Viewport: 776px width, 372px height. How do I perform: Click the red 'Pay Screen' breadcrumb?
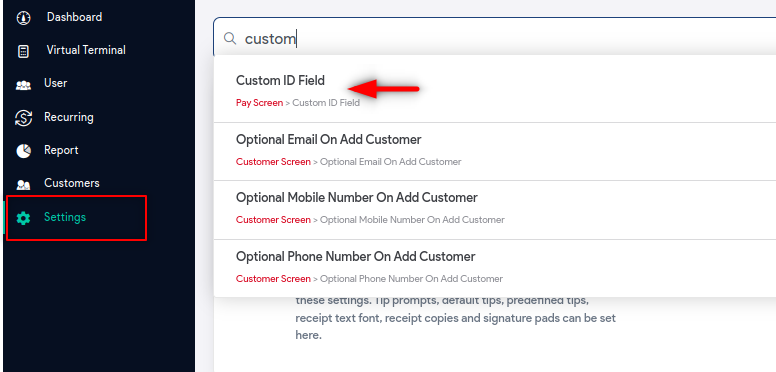pos(259,103)
